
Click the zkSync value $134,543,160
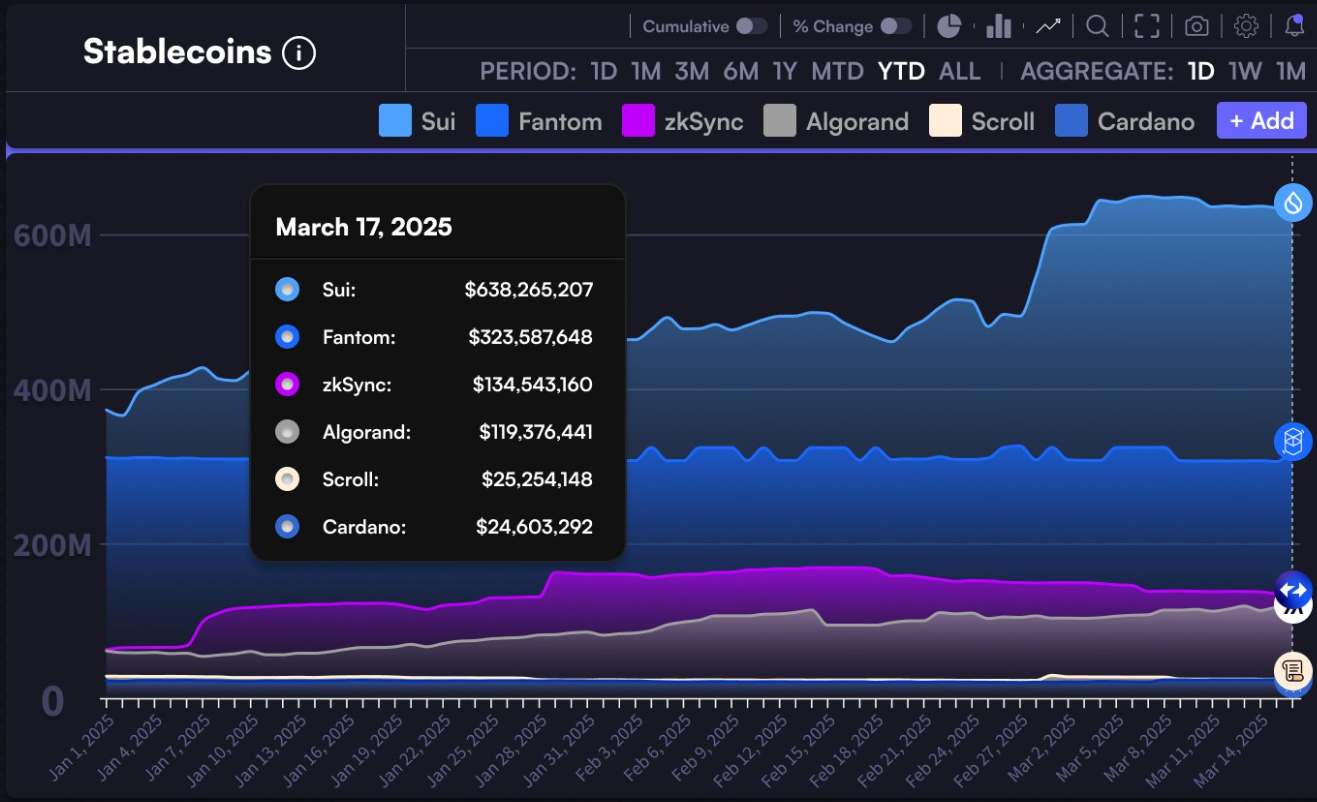[533, 384]
